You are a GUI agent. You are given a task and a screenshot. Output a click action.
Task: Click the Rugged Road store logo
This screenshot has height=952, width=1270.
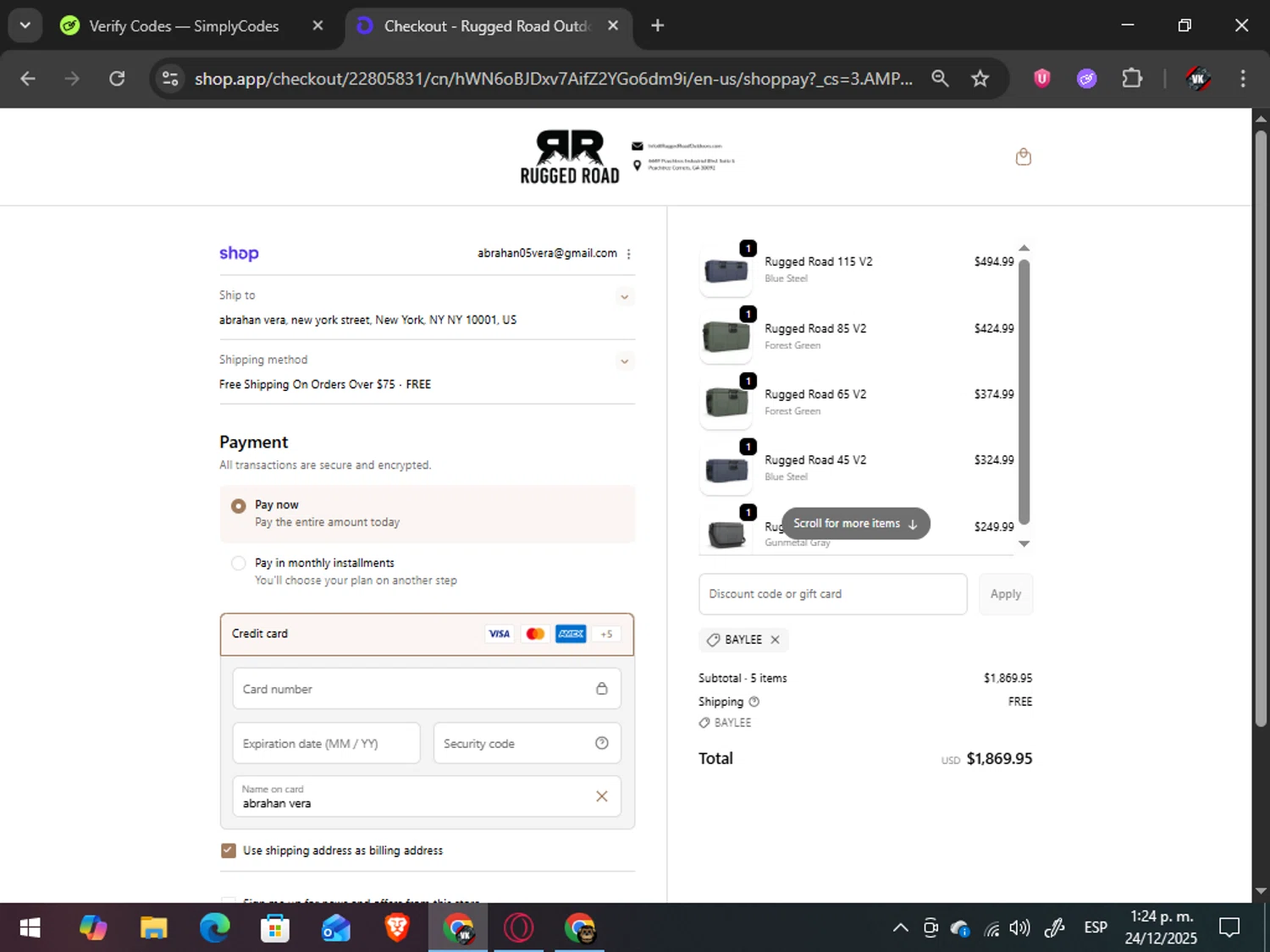click(x=570, y=157)
